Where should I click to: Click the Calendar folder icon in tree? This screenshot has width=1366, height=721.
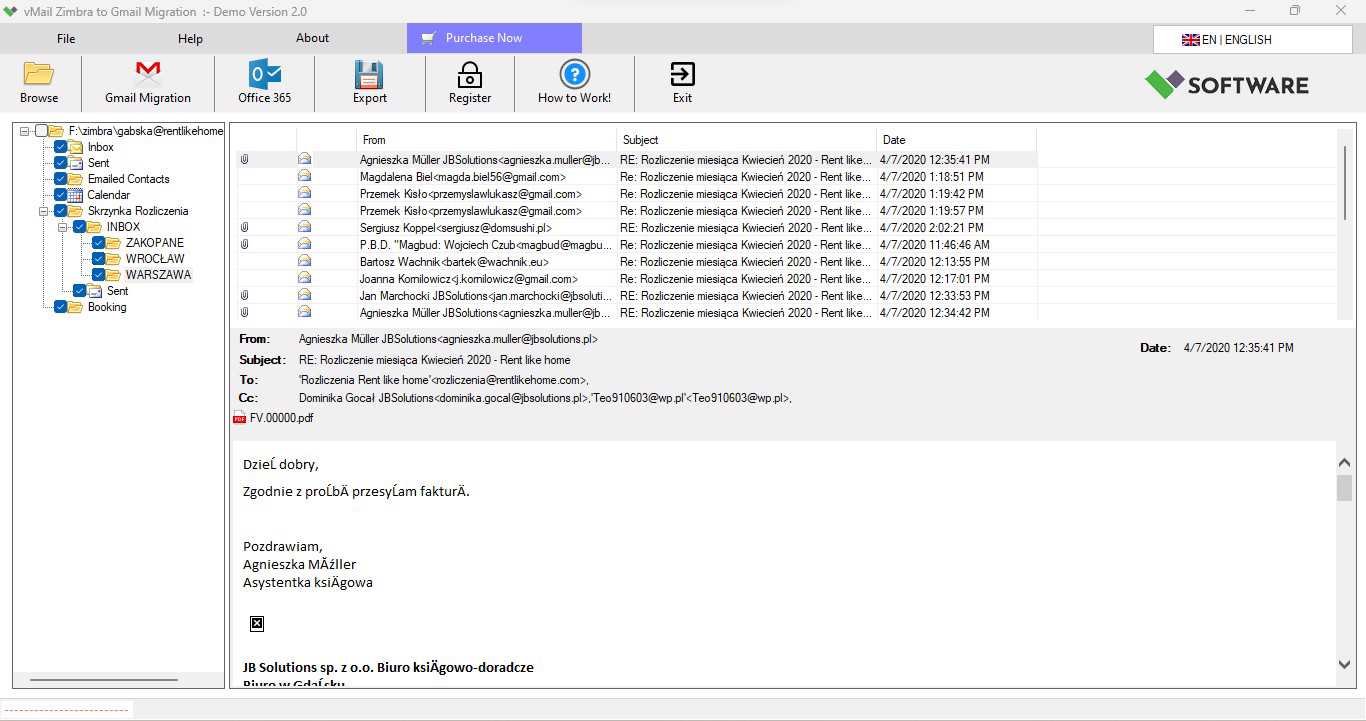76,195
